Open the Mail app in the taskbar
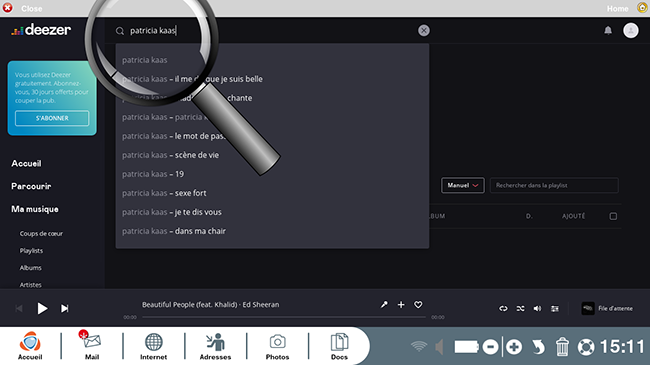This screenshot has height=365, width=650. 92,346
